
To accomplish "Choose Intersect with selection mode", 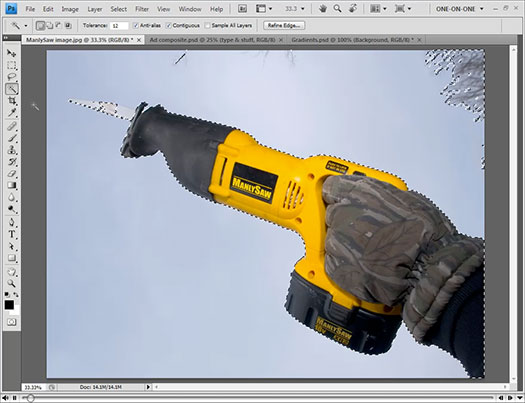I will [x=68, y=25].
